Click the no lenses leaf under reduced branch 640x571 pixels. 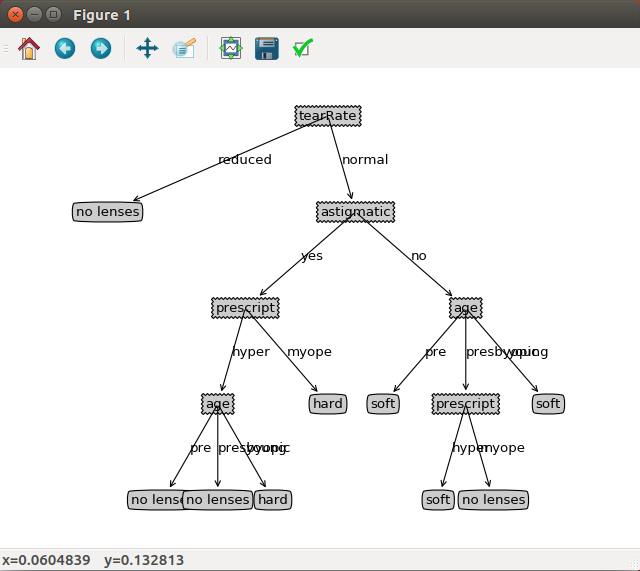(x=108, y=212)
